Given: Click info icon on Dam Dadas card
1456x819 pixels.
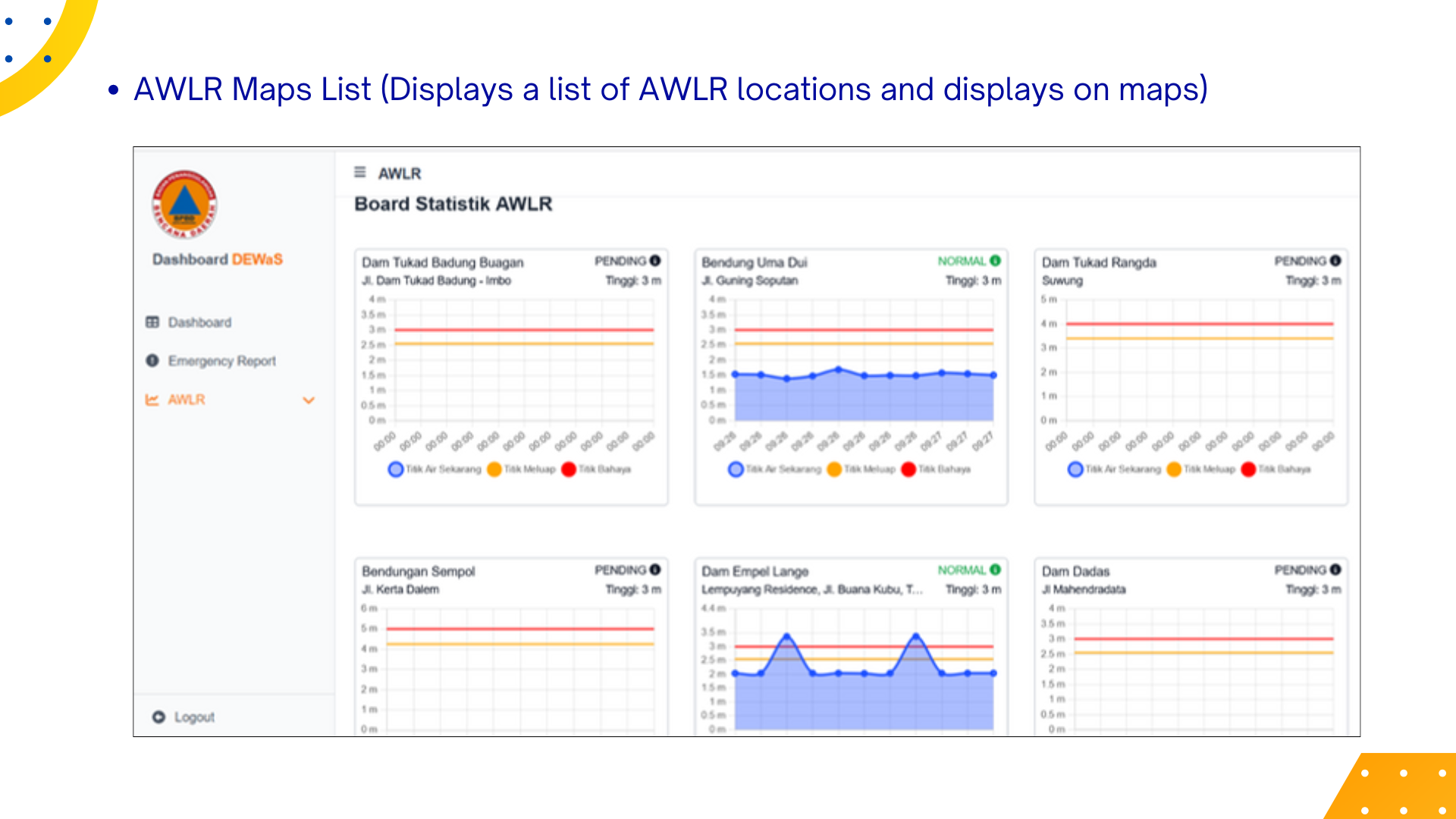Looking at the screenshot, I should [1335, 570].
